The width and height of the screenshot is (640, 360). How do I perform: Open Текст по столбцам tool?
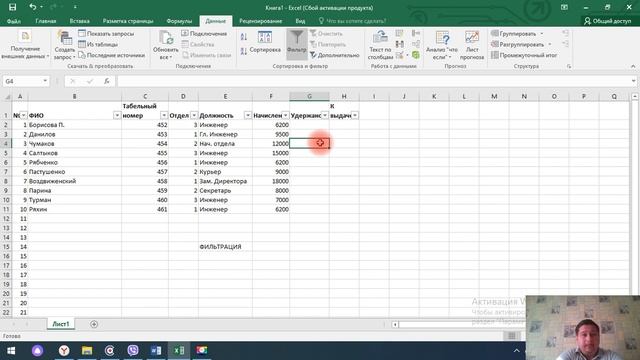pos(380,45)
